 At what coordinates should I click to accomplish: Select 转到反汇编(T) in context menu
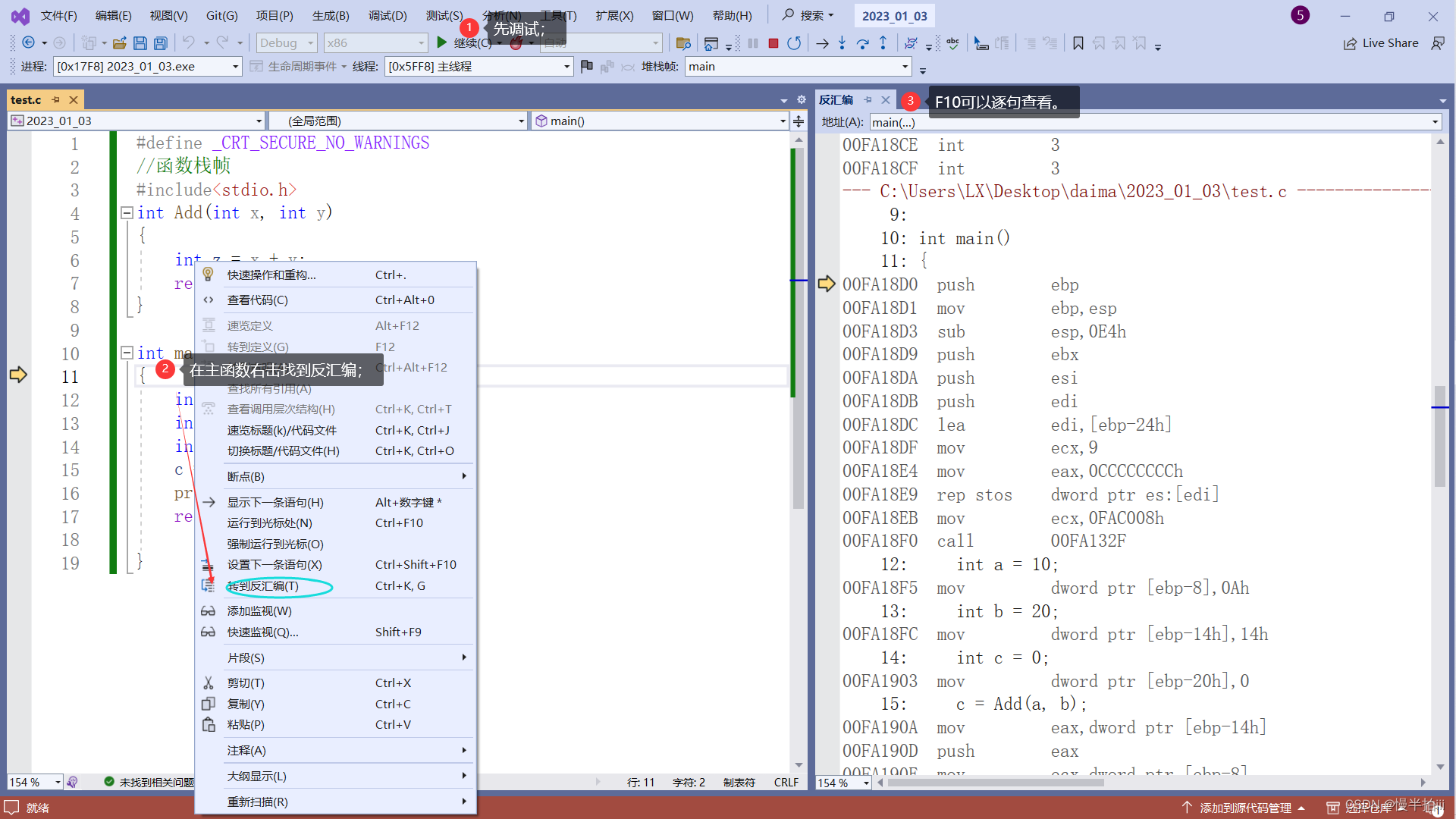262,586
